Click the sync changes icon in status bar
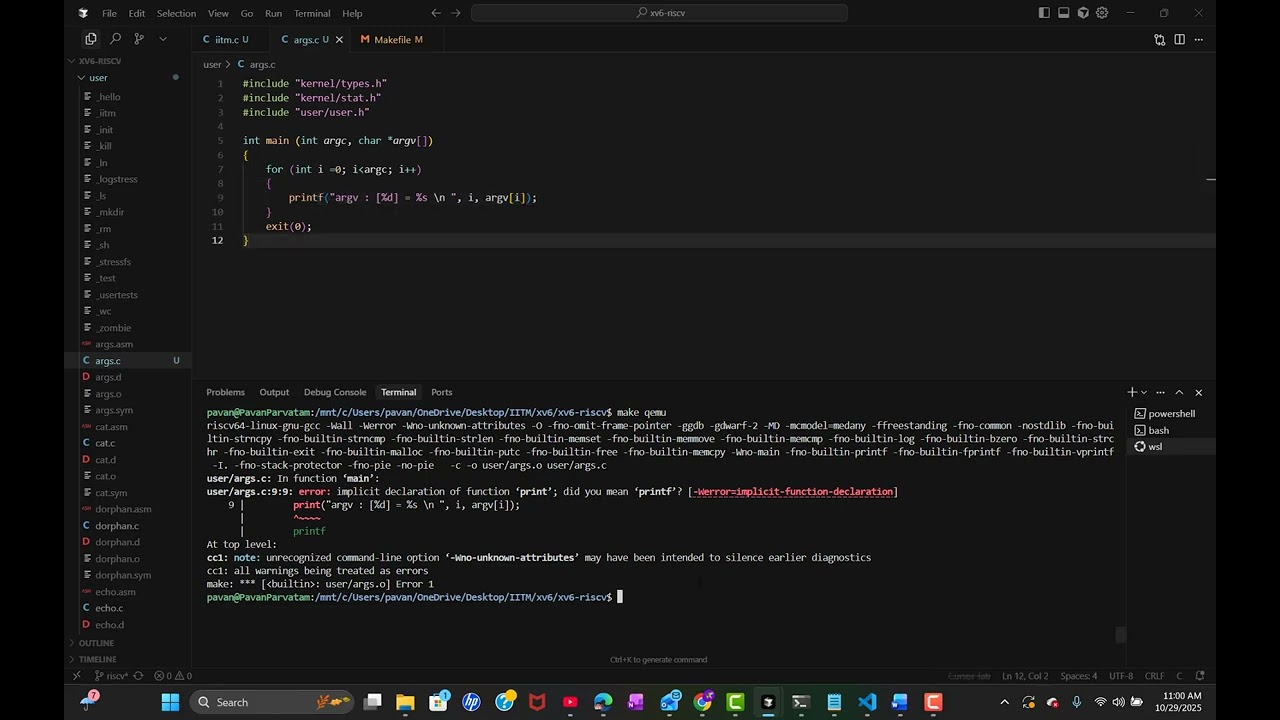The width and height of the screenshot is (1280, 720). click(x=138, y=676)
